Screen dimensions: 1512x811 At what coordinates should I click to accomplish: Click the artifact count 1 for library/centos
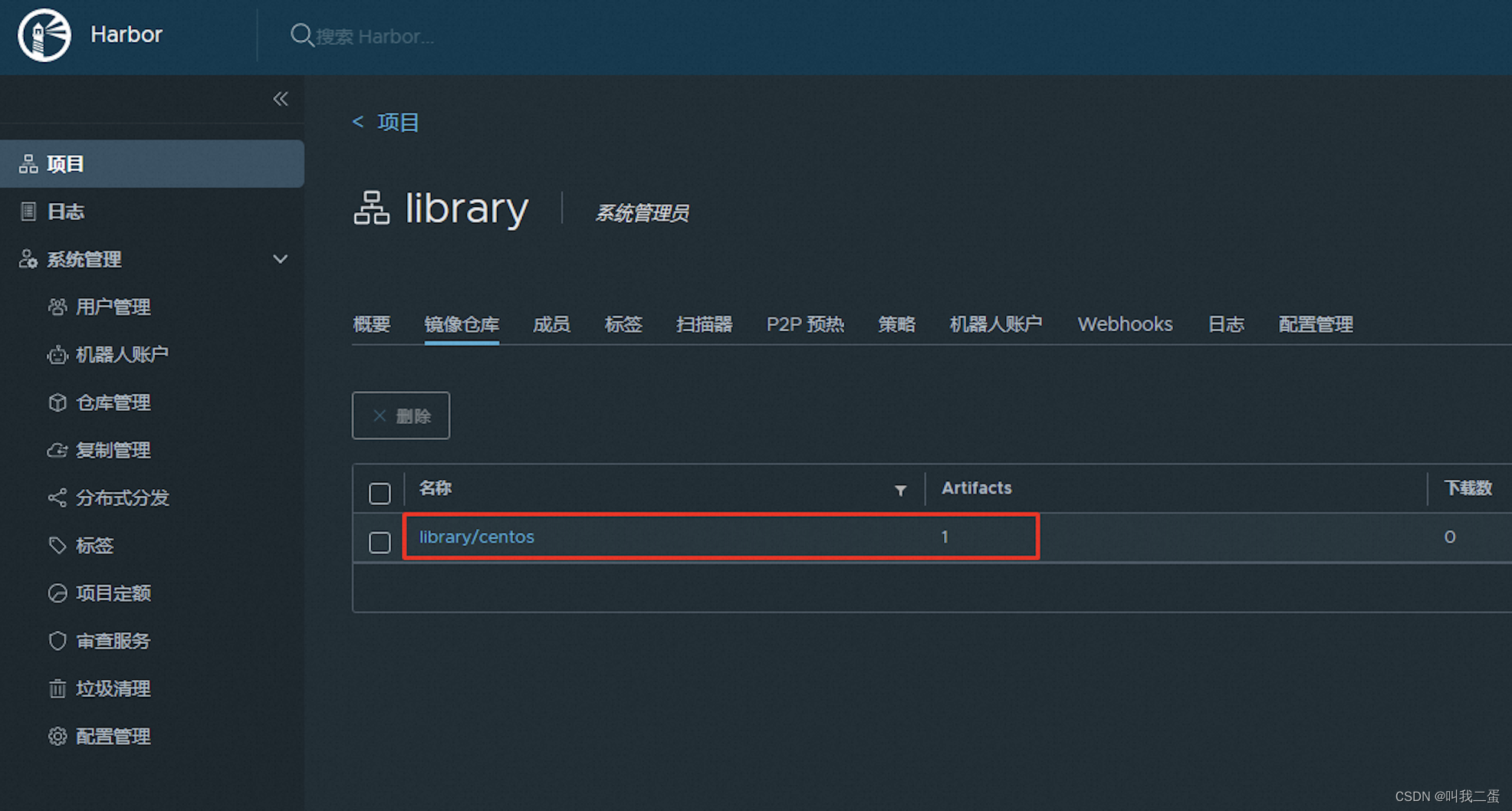pos(945,537)
